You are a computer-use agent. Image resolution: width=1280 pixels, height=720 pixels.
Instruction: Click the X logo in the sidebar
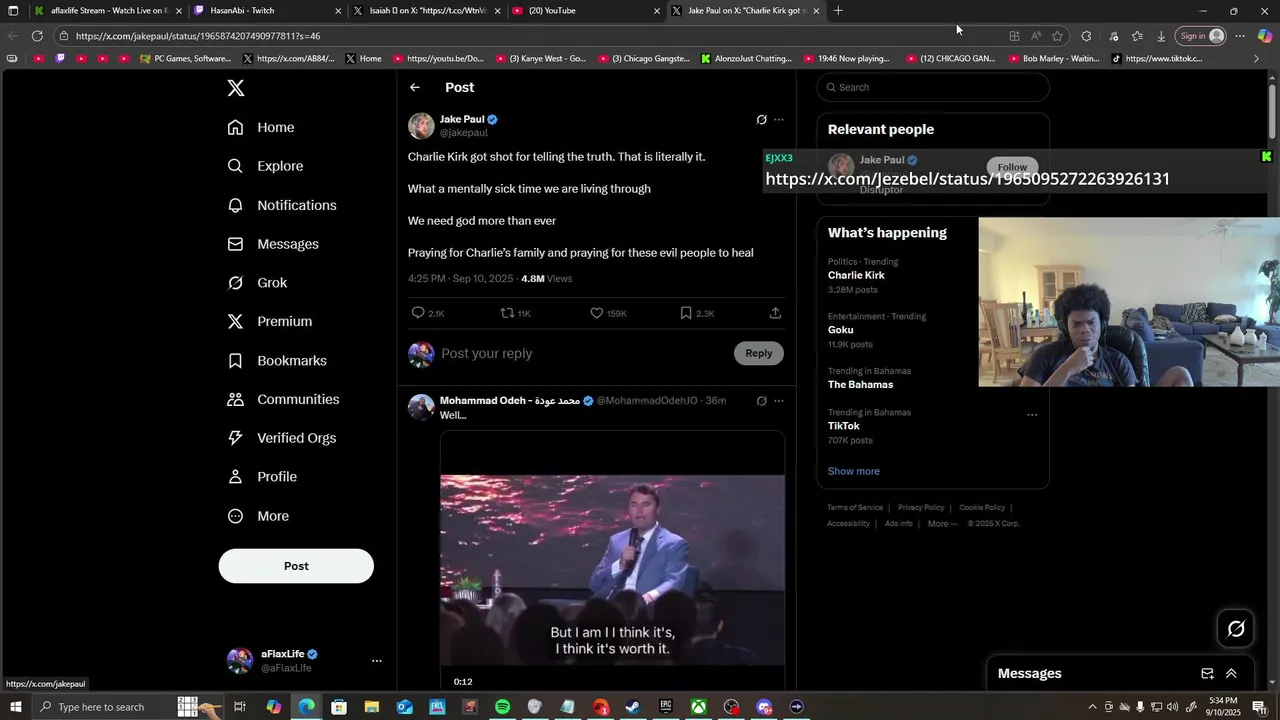(x=236, y=88)
